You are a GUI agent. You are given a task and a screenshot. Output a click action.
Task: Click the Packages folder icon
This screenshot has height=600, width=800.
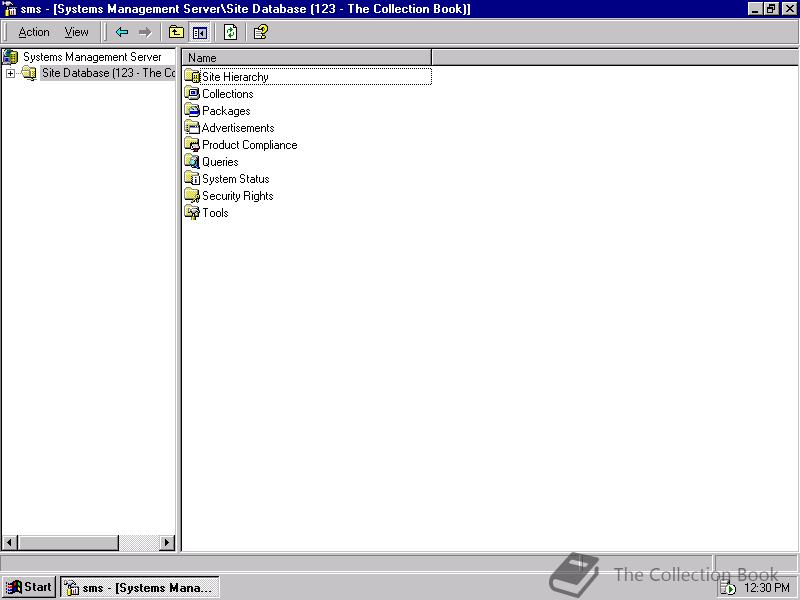coord(192,110)
